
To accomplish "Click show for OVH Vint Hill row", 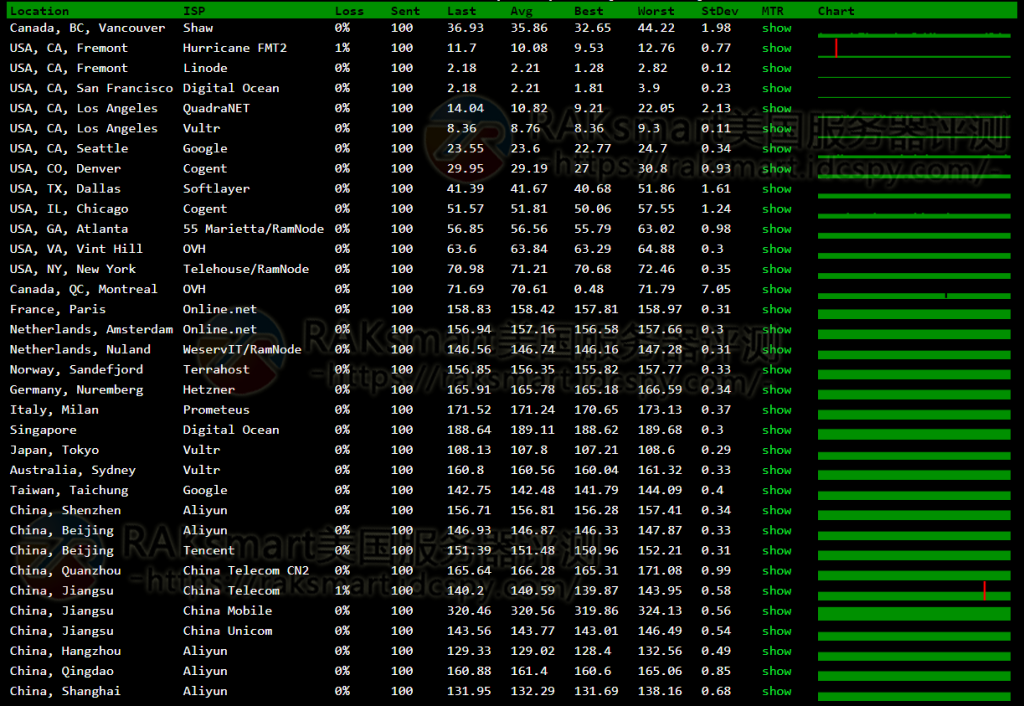I will tap(776, 249).
